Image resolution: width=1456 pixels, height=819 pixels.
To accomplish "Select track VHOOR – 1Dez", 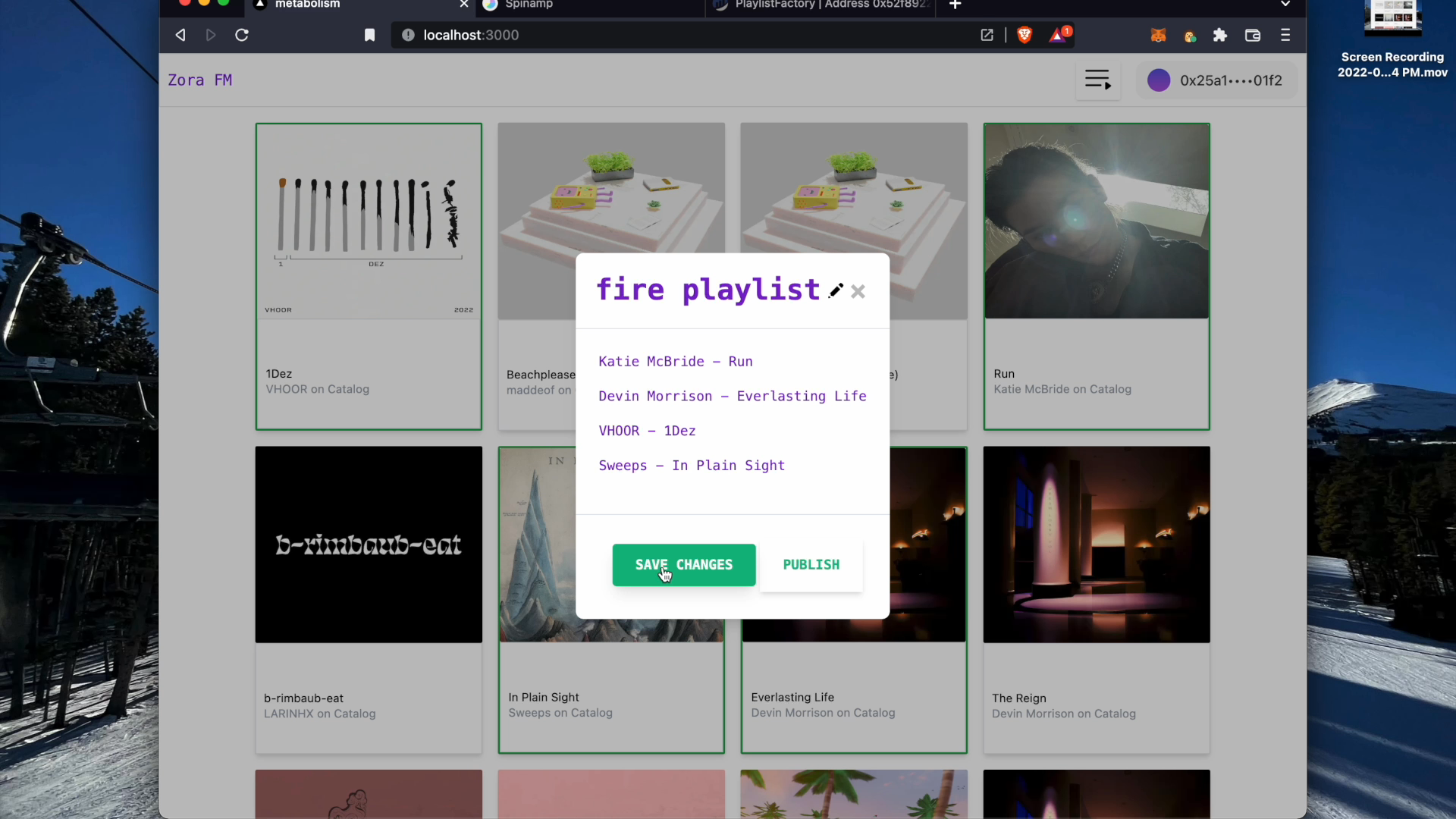I will 647,431.
